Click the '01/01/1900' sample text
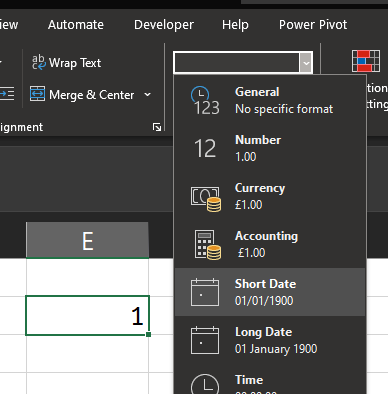388x394 pixels. (264, 301)
